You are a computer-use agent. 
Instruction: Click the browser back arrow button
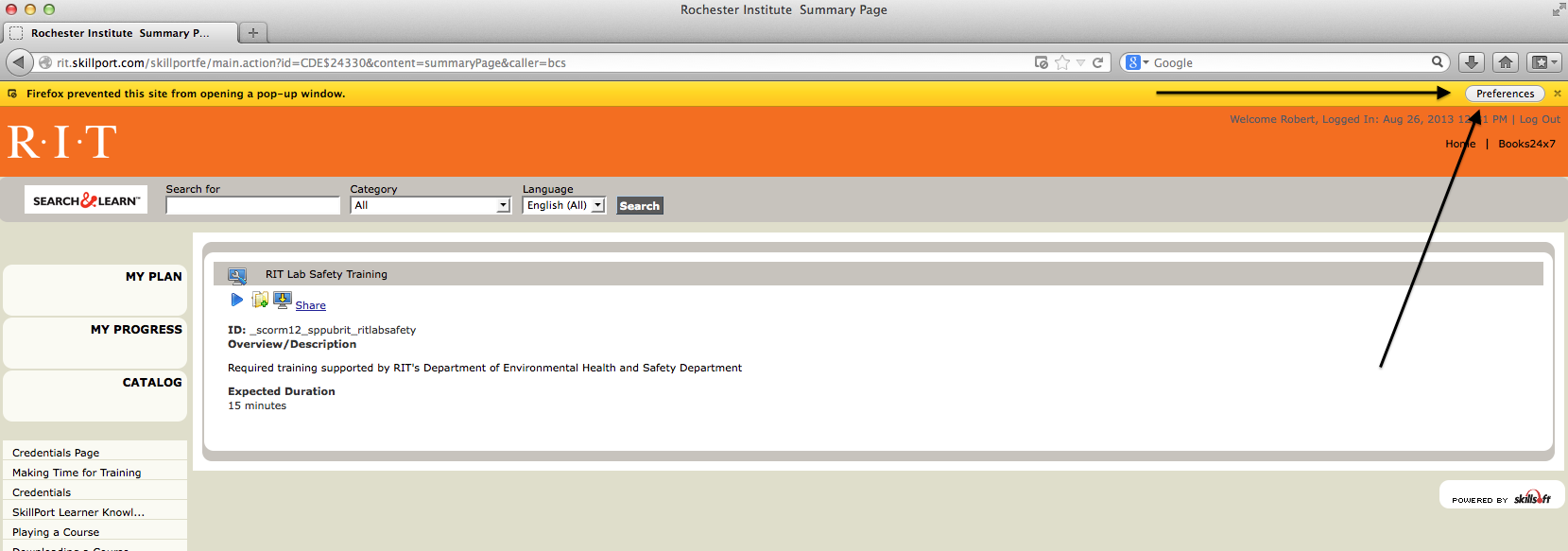20,62
